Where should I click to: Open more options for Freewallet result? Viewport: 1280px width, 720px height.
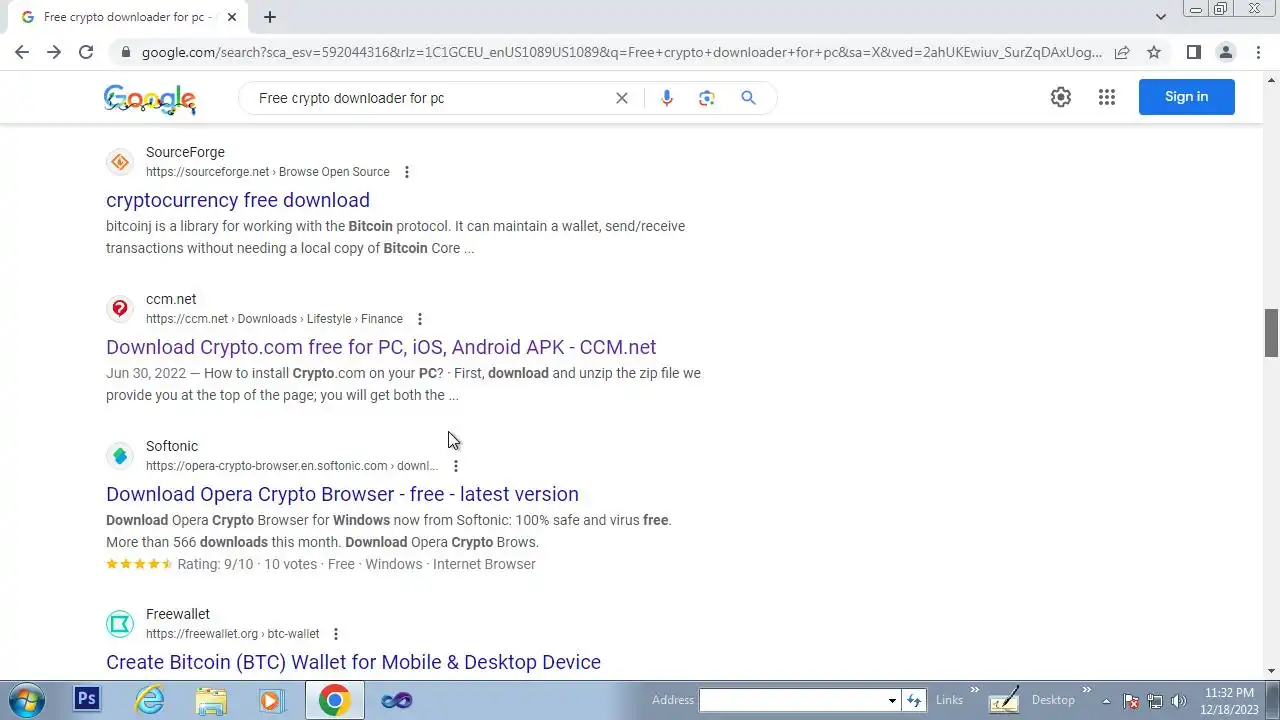(x=336, y=634)
